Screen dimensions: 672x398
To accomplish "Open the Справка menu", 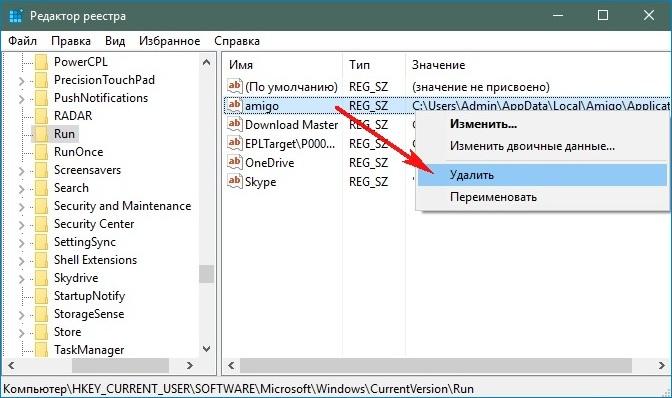I will [237, 41].
